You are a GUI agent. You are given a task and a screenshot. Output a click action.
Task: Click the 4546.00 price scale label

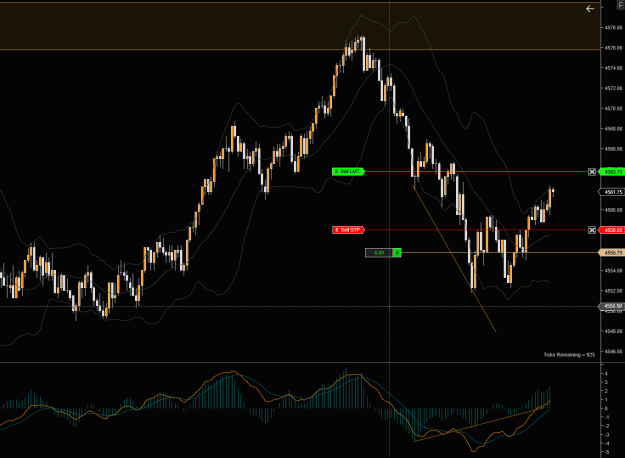(x=613, y=352)
